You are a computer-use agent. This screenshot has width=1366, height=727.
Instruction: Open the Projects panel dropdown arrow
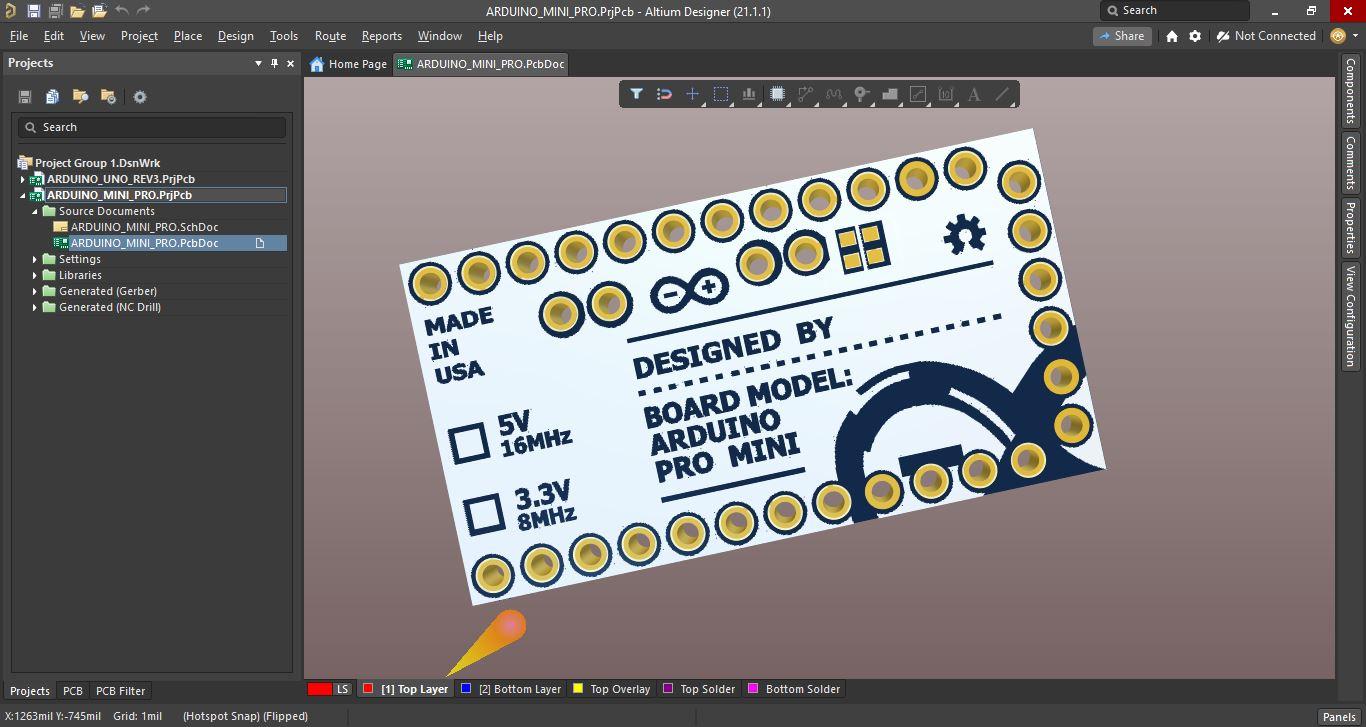pos(258,63)
